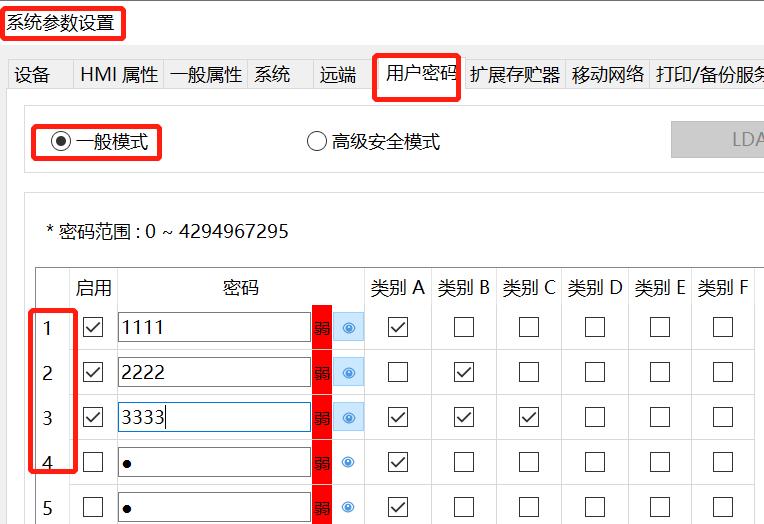The width and height of the screenshot is (764, 524).
Task: Click weak-strength 弱 indicator in row 3
Action: [x=322, y=418]
